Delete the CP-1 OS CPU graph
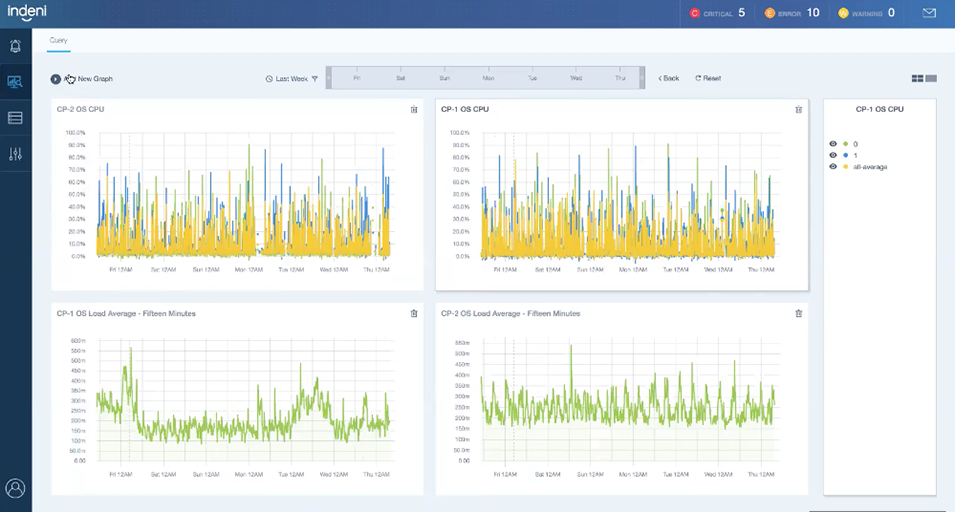This screenshot has height=512, width=955. point(798,110)
